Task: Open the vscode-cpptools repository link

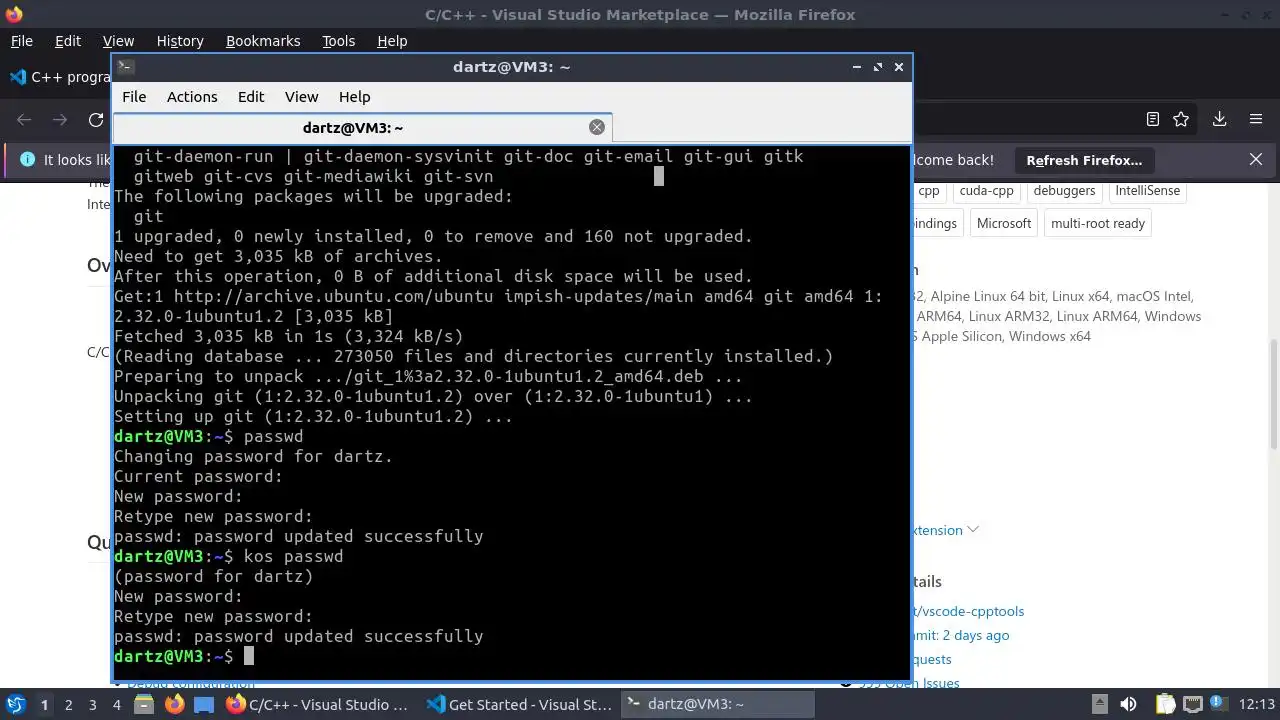Action: click(968, 611)
